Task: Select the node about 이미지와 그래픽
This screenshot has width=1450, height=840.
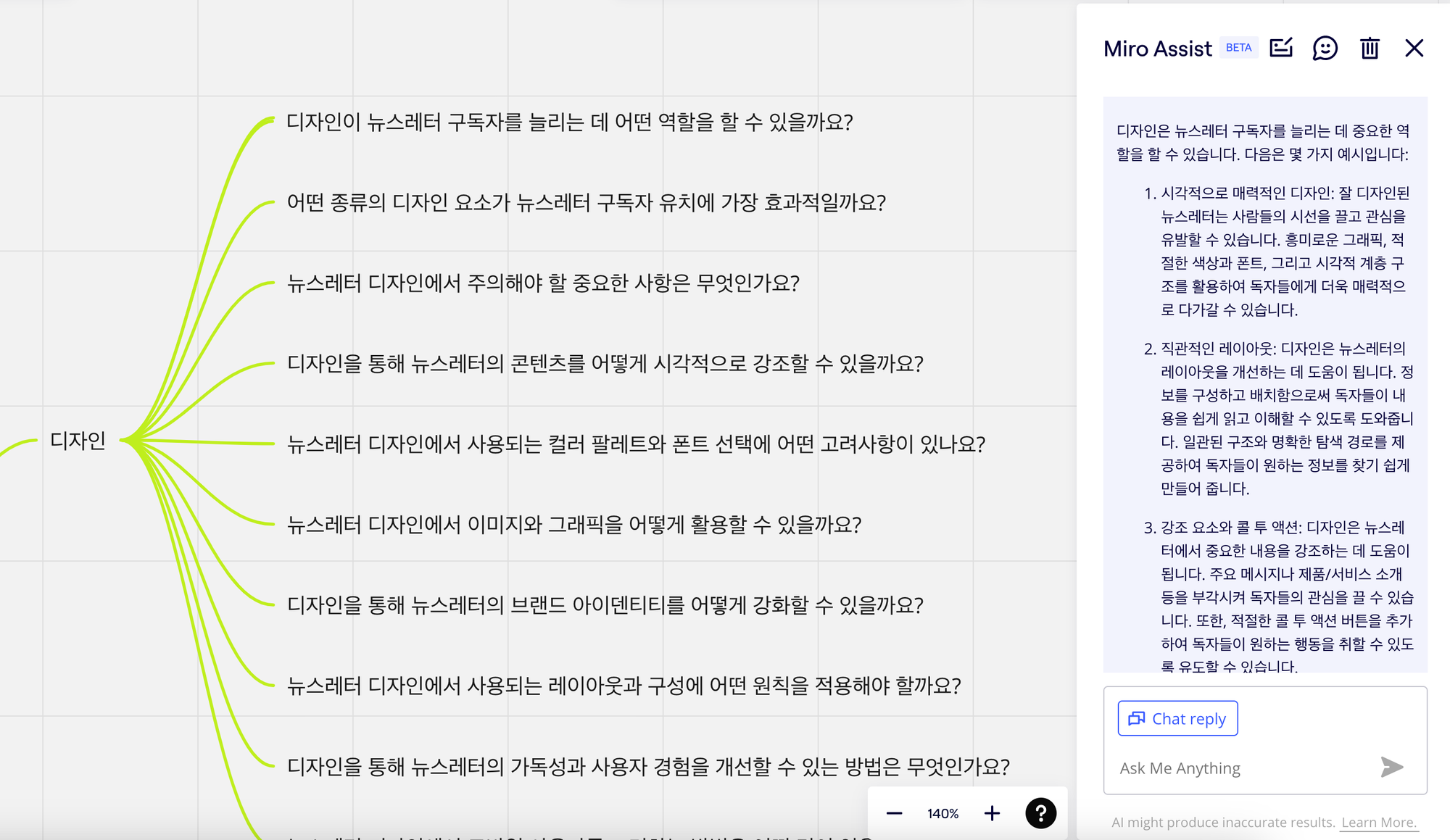Action: 573,524
